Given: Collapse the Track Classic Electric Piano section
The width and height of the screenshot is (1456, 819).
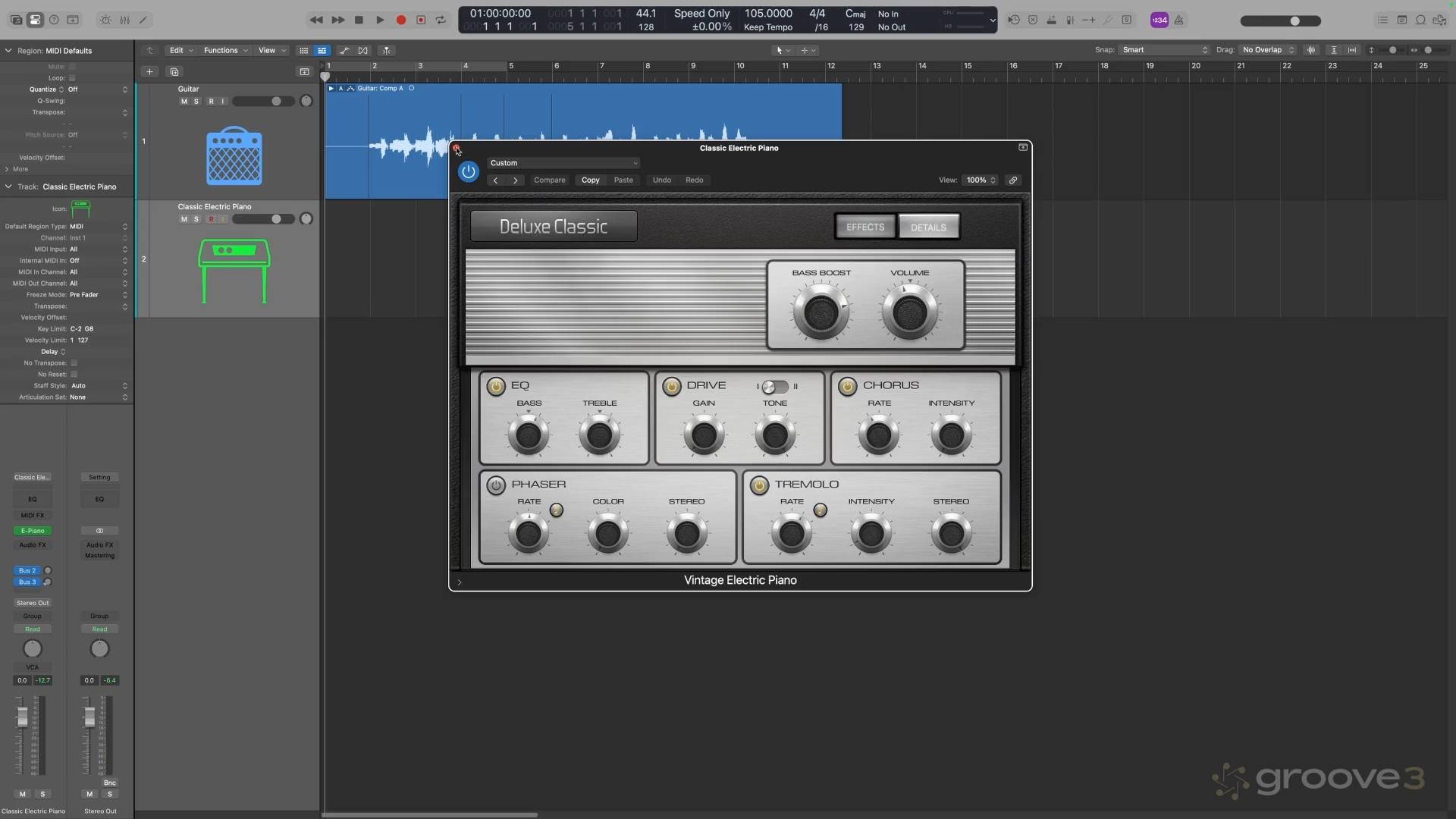Looking at the screenshot, I should 8,187.
